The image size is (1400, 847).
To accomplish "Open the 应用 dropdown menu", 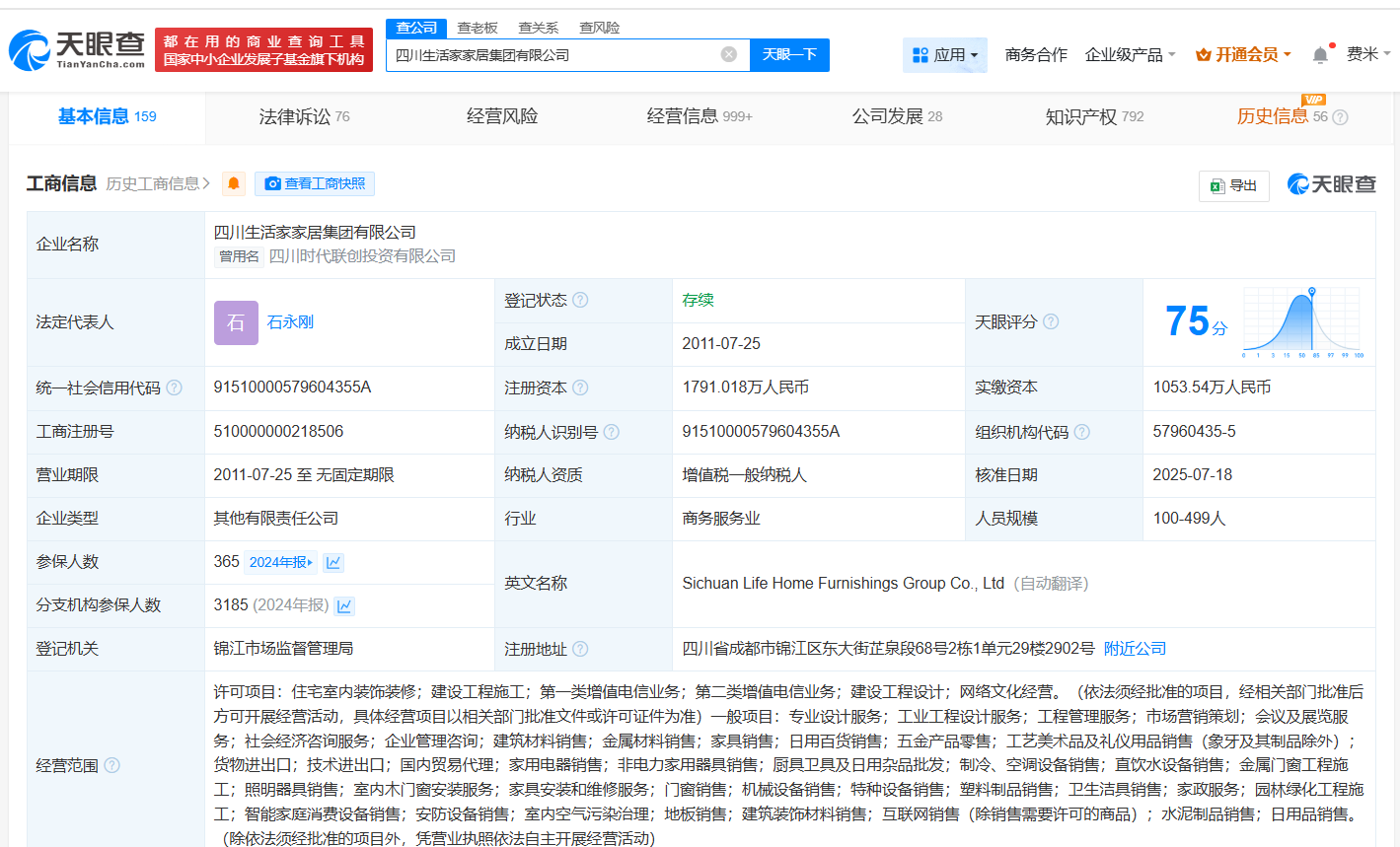I will [x=944, y=54].
